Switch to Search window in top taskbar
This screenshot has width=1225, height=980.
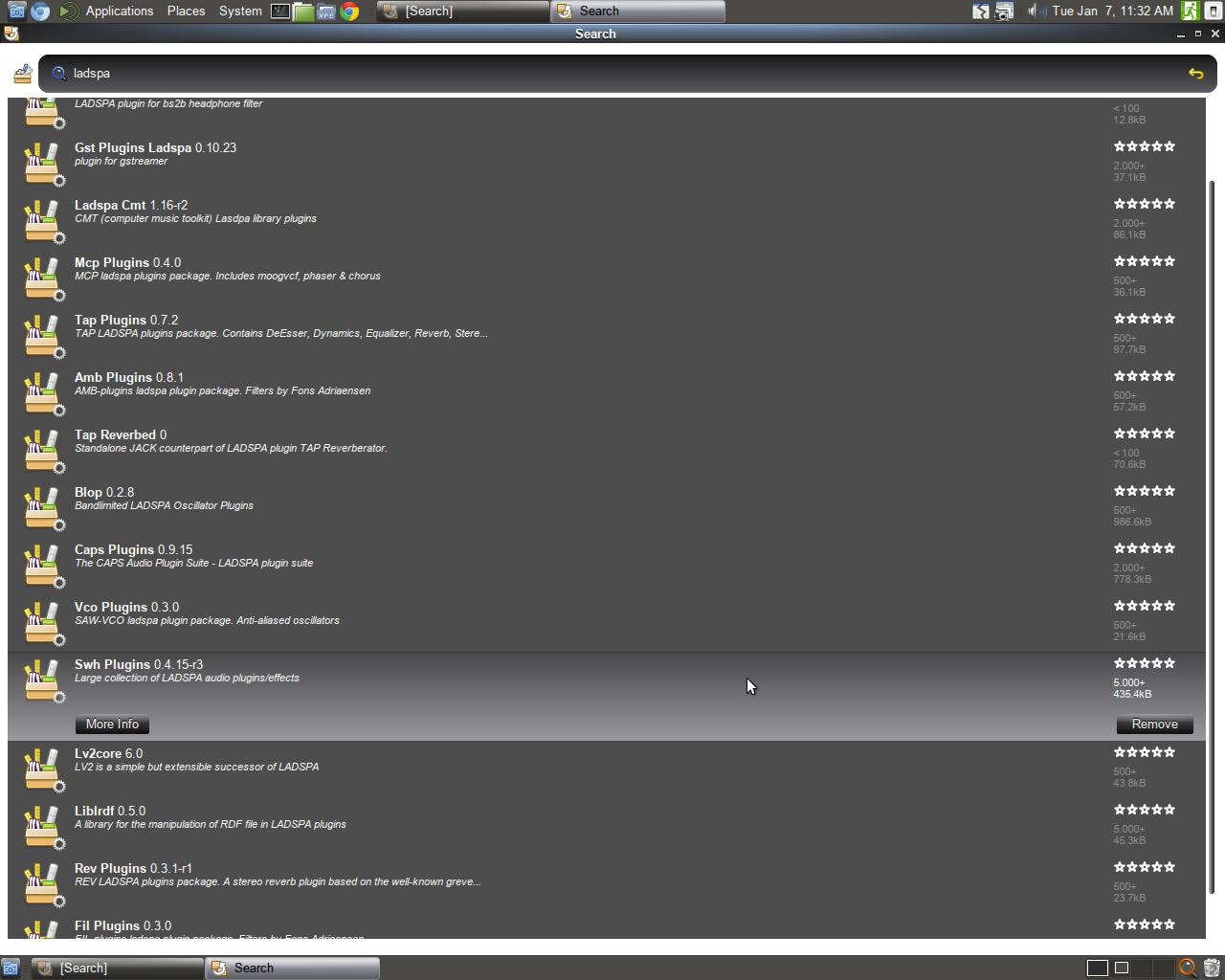point(638,11)
